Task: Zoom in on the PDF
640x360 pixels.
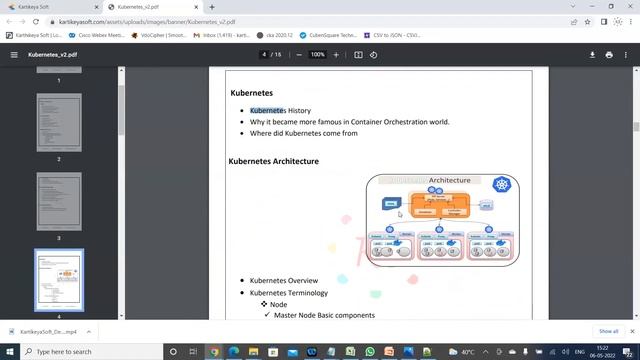Action: tap(336, 55)
